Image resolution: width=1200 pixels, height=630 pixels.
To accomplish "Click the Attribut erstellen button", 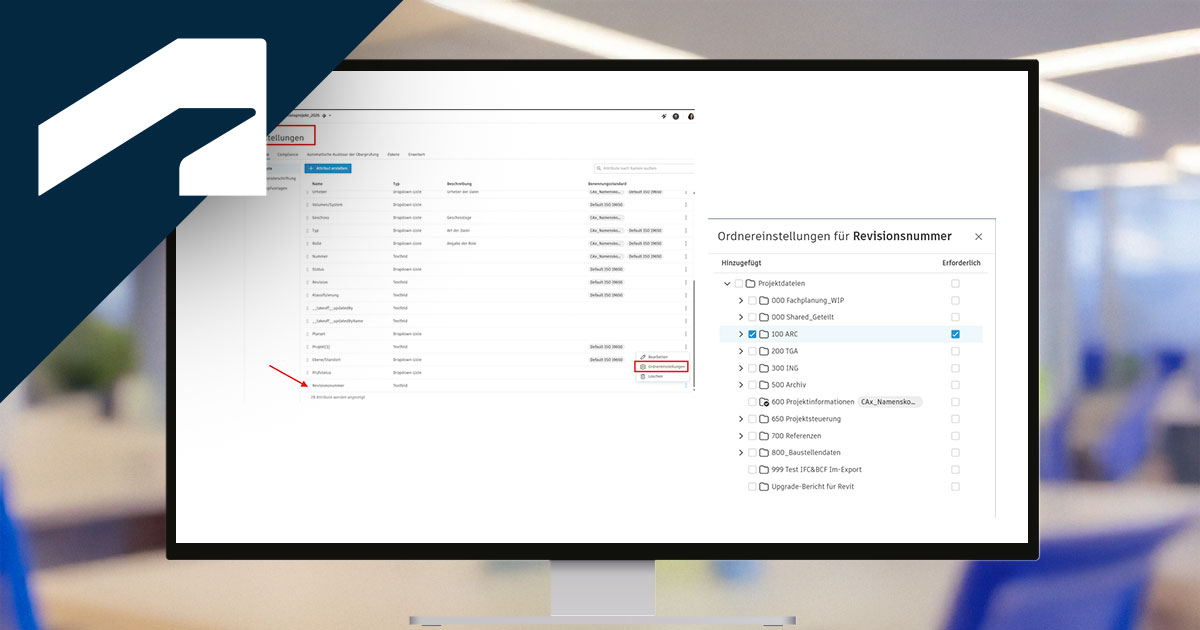I will [327, 169].
